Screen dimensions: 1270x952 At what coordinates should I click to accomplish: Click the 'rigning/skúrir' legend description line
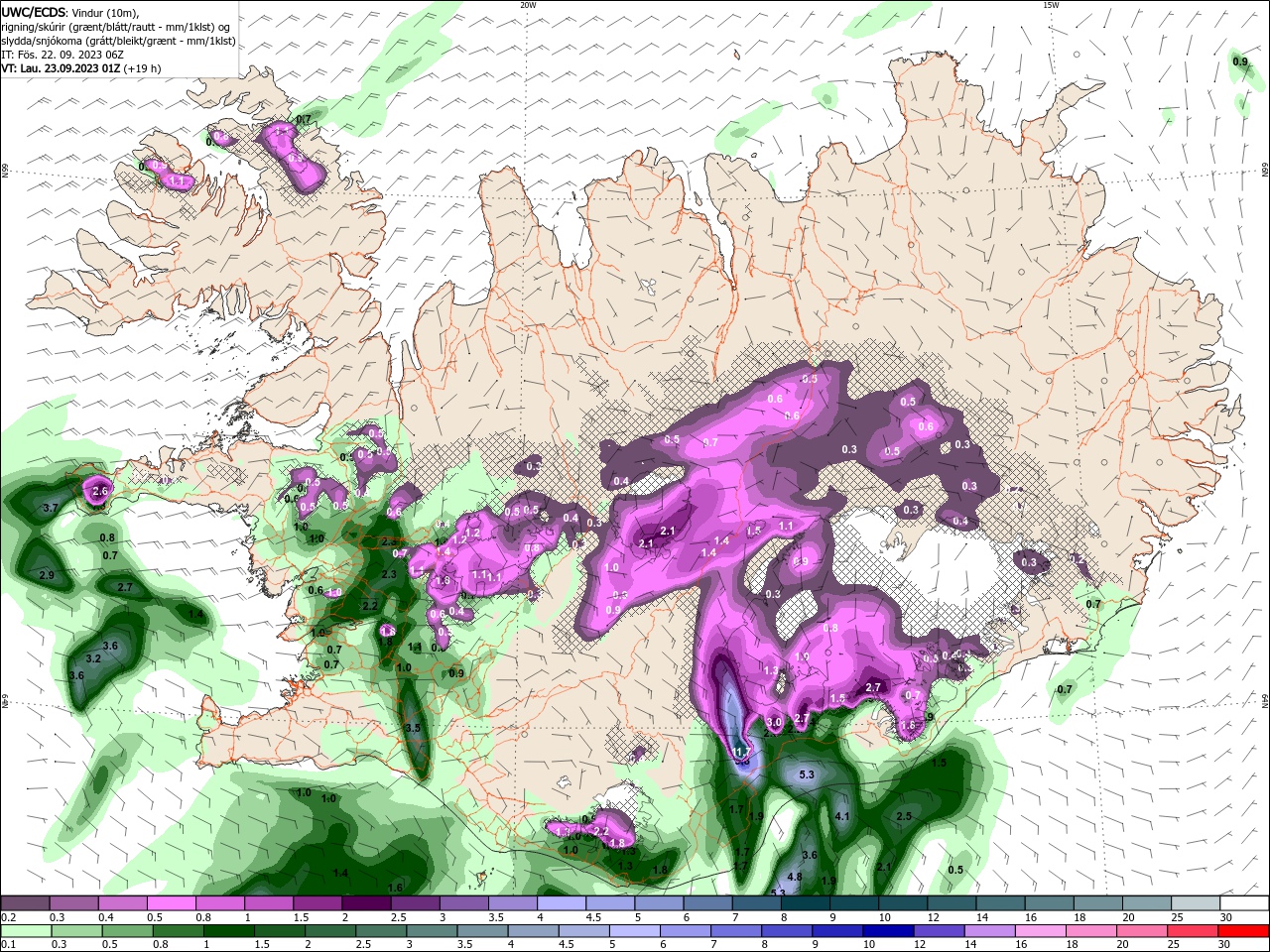(116, 27)
